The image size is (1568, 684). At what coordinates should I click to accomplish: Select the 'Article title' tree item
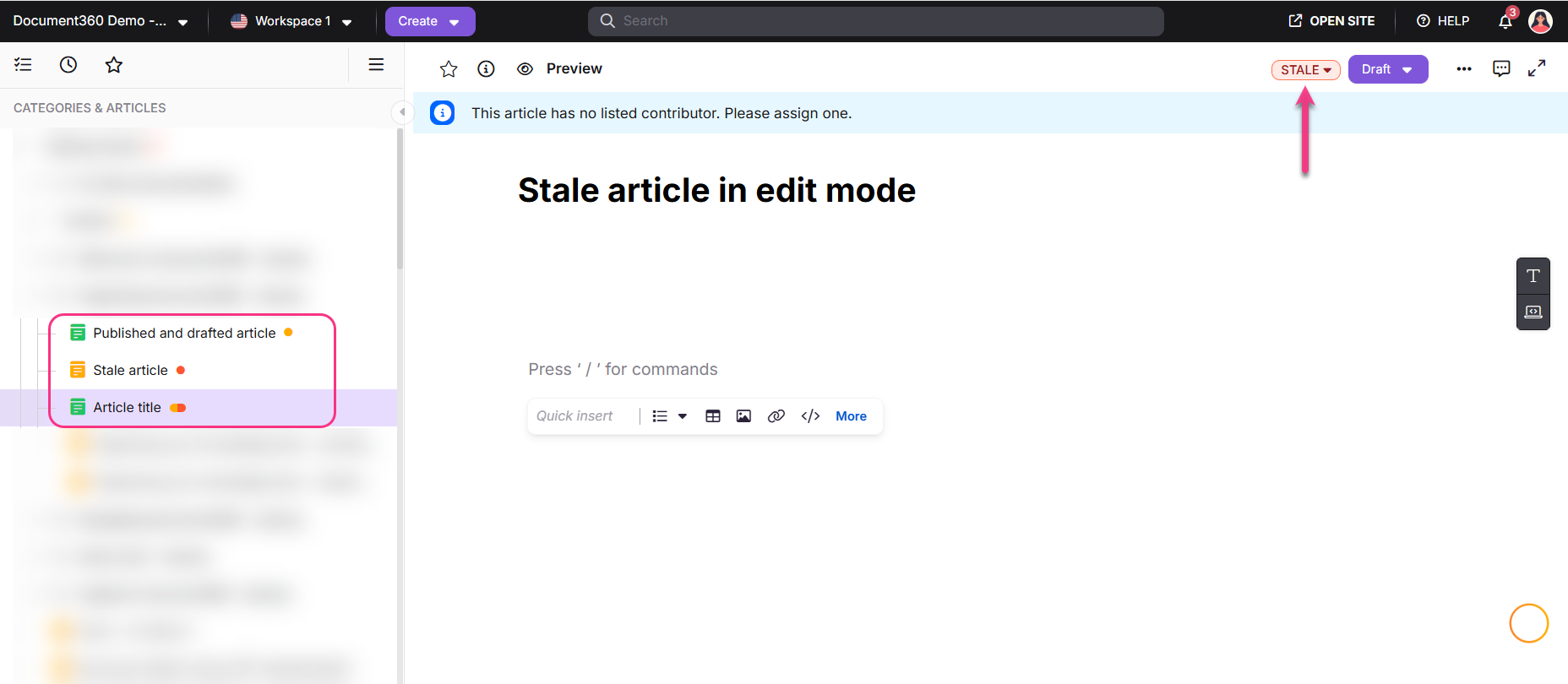pyautogui.click(x=127, y=407)
